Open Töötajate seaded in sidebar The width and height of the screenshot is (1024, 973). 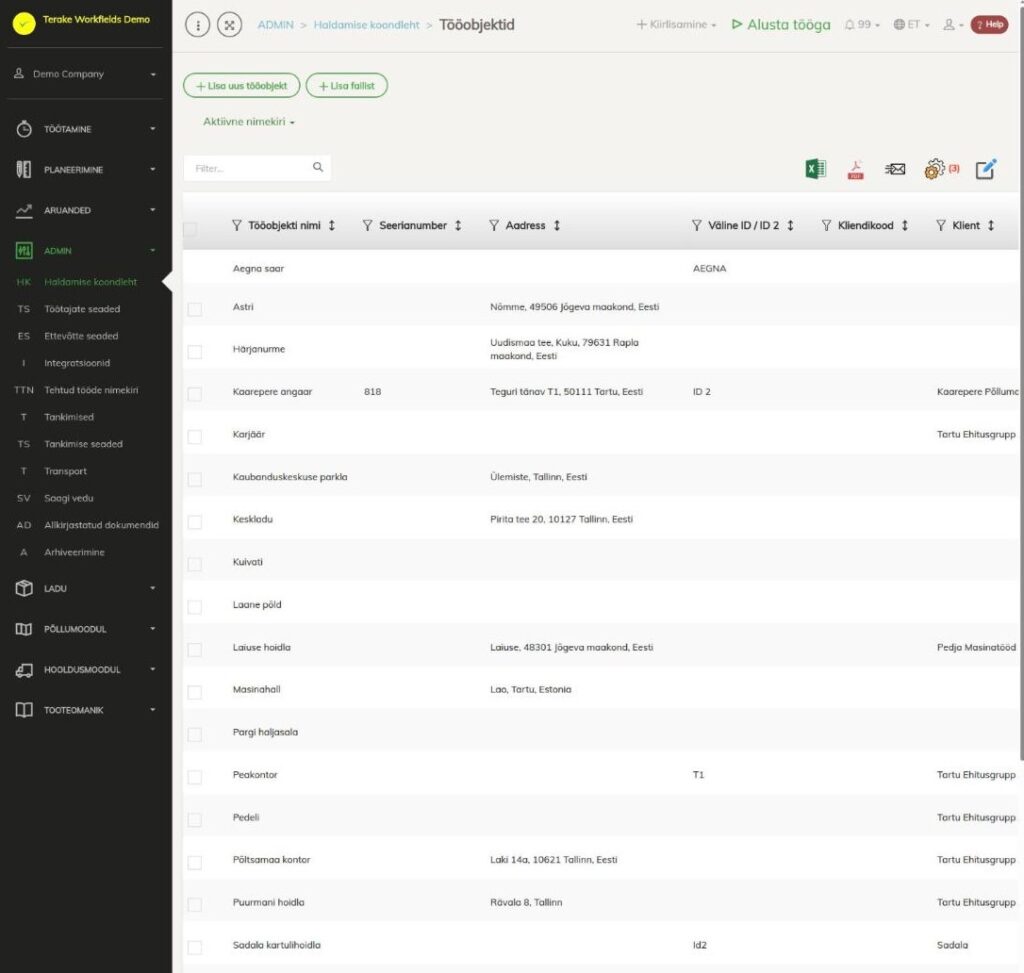click(x=82, y=309)
